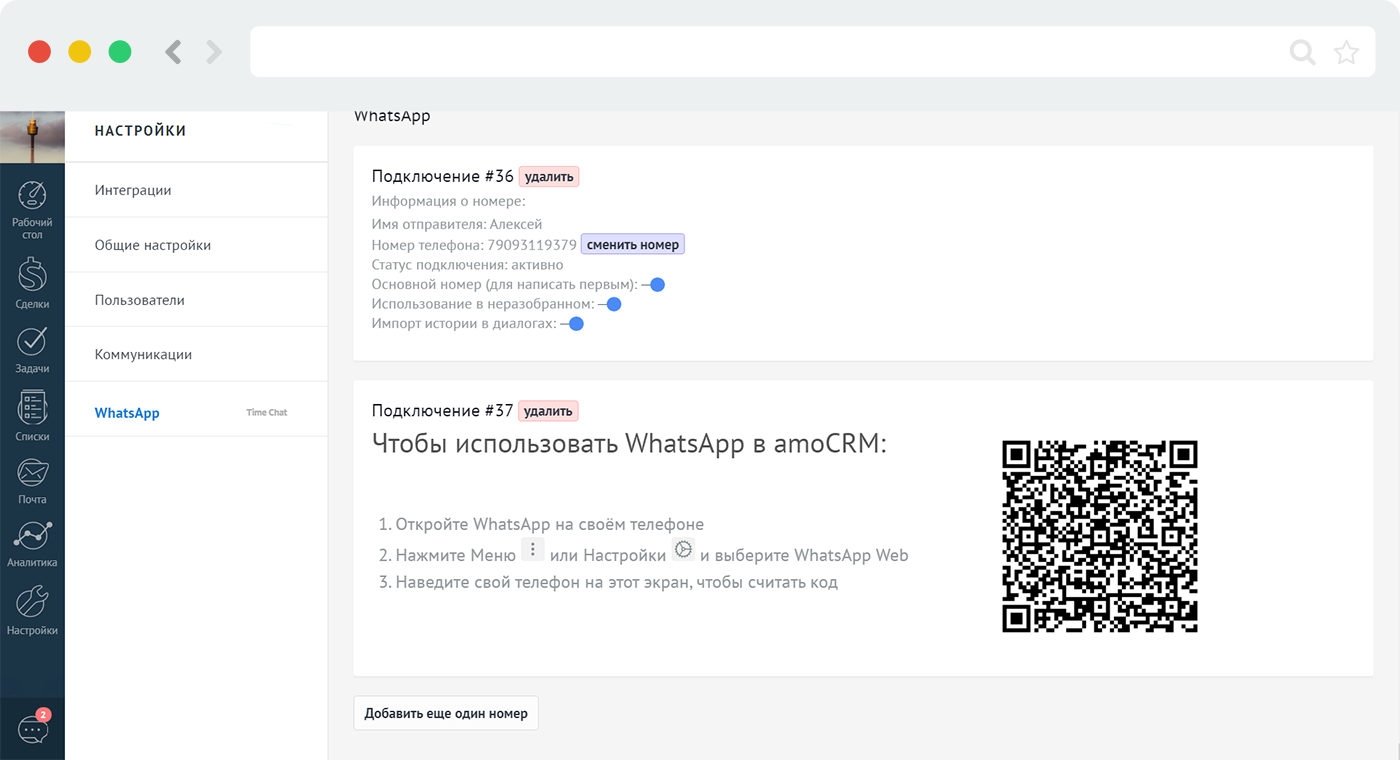The image size is (1400, 760).
Task: Click the Настройки gear icon in instructions
Action: pos(683,549)
